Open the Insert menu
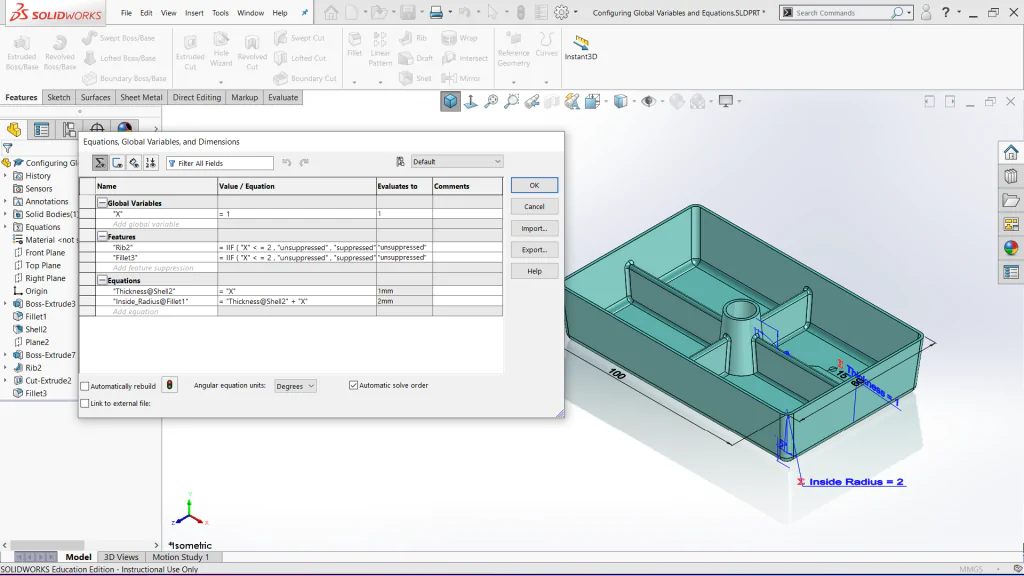Image resolution: width=1024 pixels, height=576 pixels. 194,13
